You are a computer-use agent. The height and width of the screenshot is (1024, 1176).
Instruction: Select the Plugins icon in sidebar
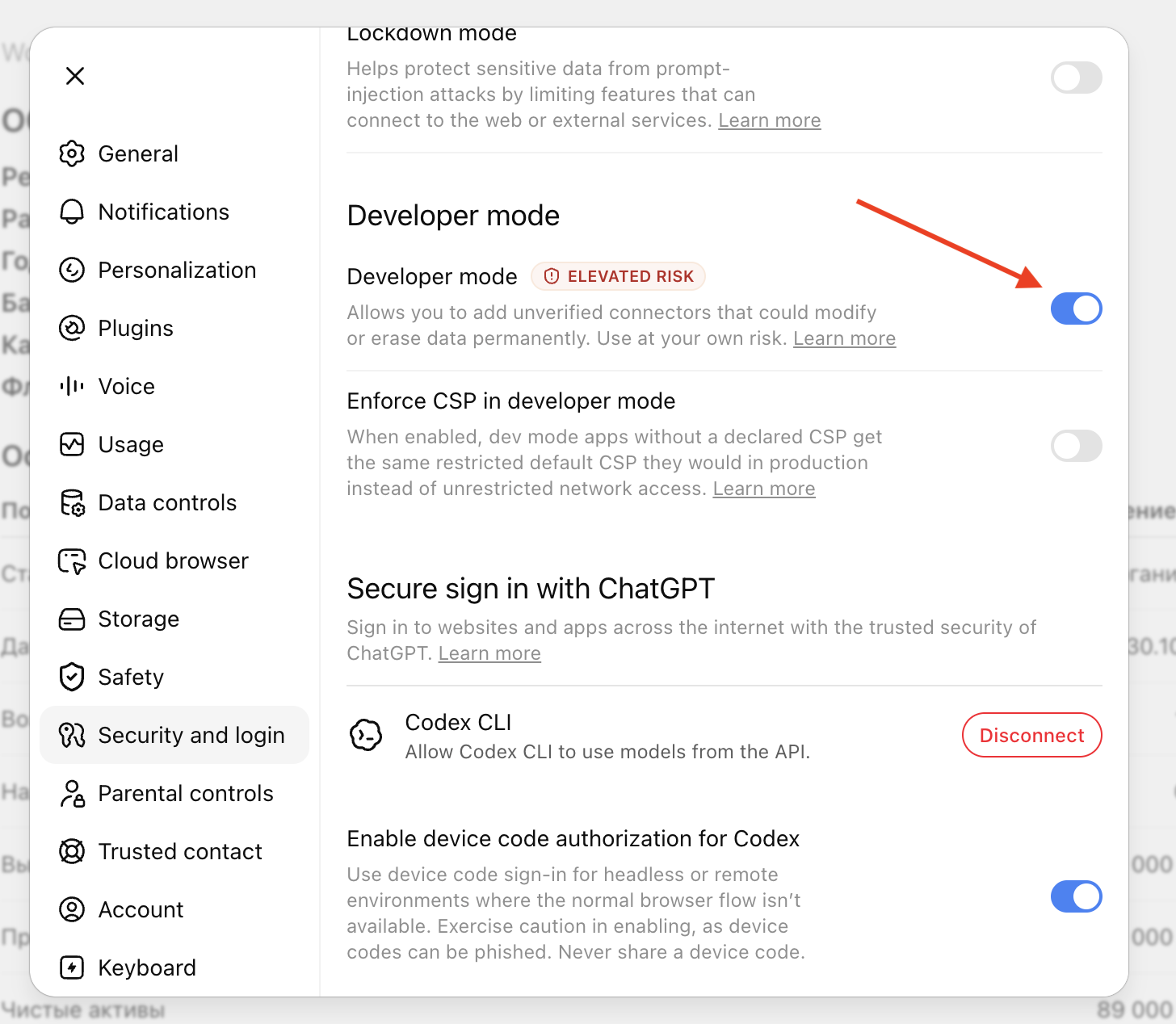[72, 328]
